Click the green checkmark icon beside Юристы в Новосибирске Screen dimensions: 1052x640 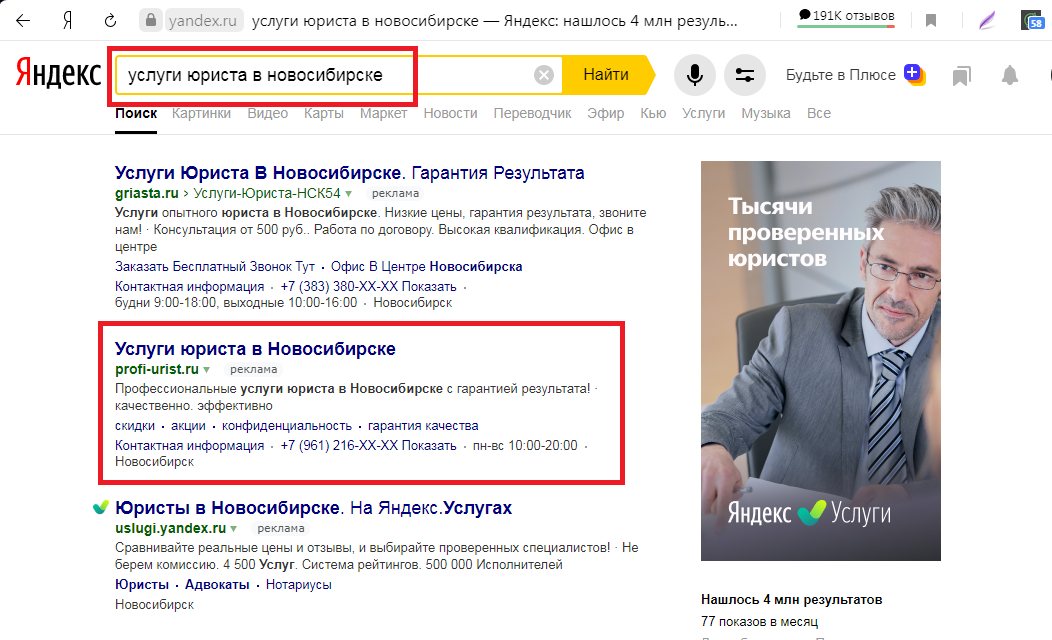pos(101,507)
